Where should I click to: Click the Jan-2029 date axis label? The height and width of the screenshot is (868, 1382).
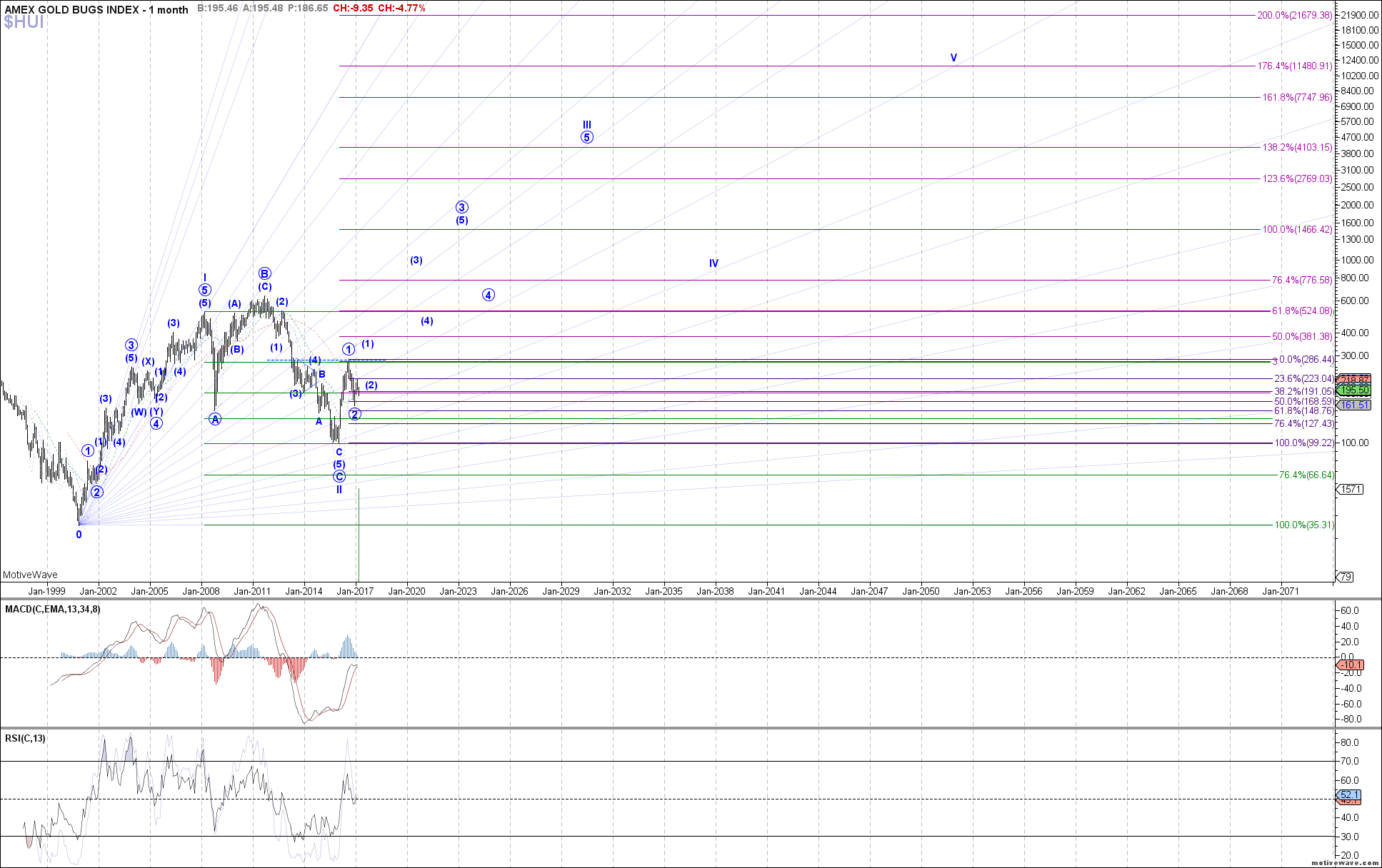point(561,591)
